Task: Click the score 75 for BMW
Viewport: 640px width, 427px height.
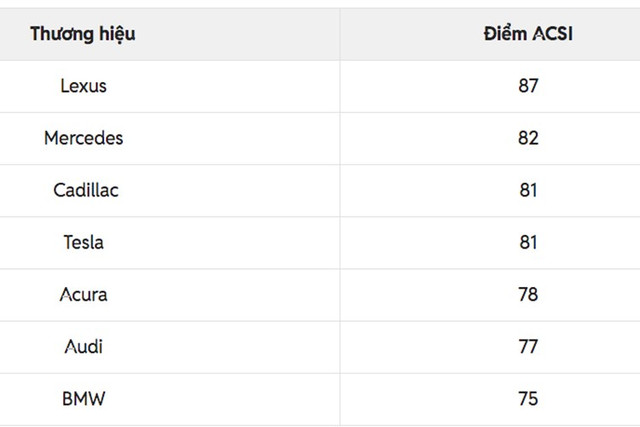Action: (x=528, y=399)
